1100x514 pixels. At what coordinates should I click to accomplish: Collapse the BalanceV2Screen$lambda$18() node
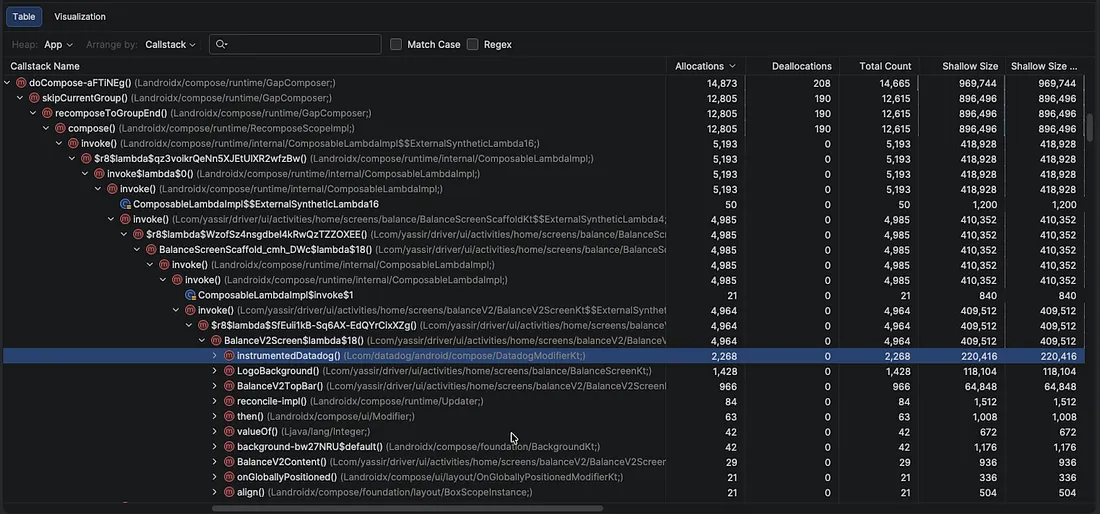[x=202, y=341]
